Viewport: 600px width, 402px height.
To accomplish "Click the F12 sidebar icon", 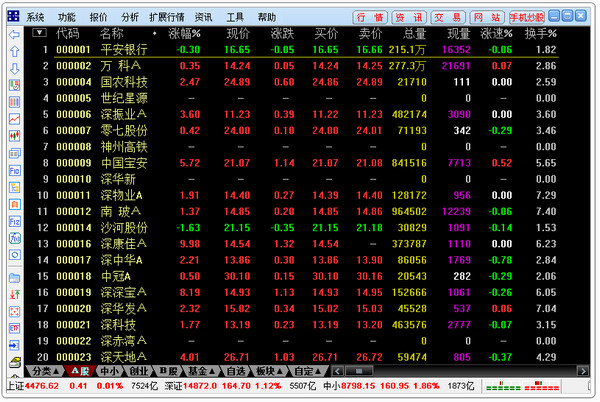I will (15, 221).
